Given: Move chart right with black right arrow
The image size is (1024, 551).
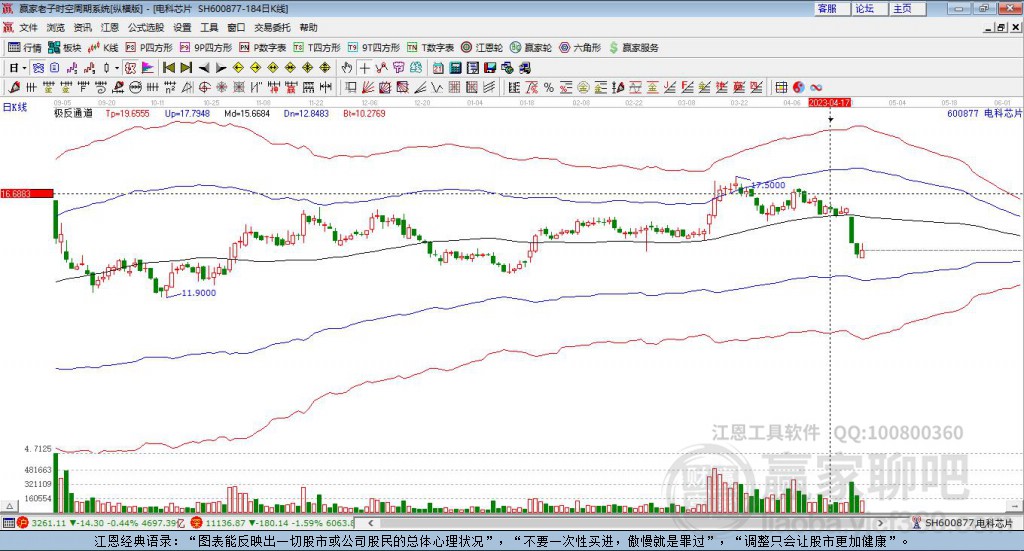Looking at the screenshot, I should point(221,68).
